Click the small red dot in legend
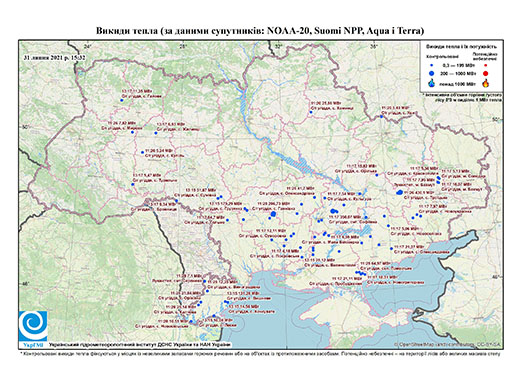The height and width of the screenshot is (368, 520). coord(485,65)
